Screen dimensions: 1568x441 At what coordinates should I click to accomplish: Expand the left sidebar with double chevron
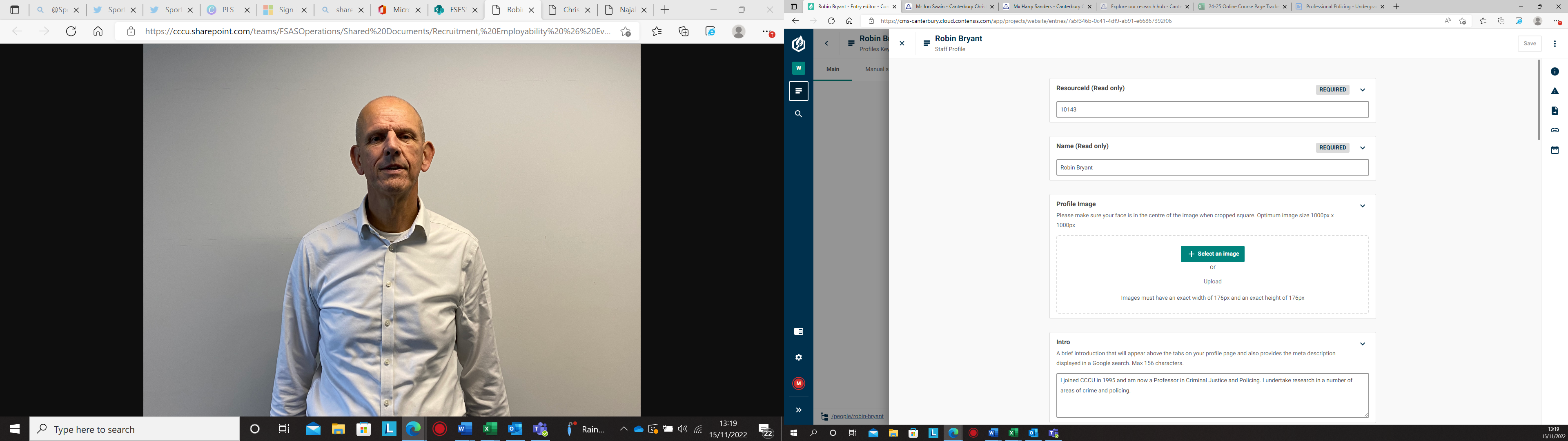click(x=798, y=410)
